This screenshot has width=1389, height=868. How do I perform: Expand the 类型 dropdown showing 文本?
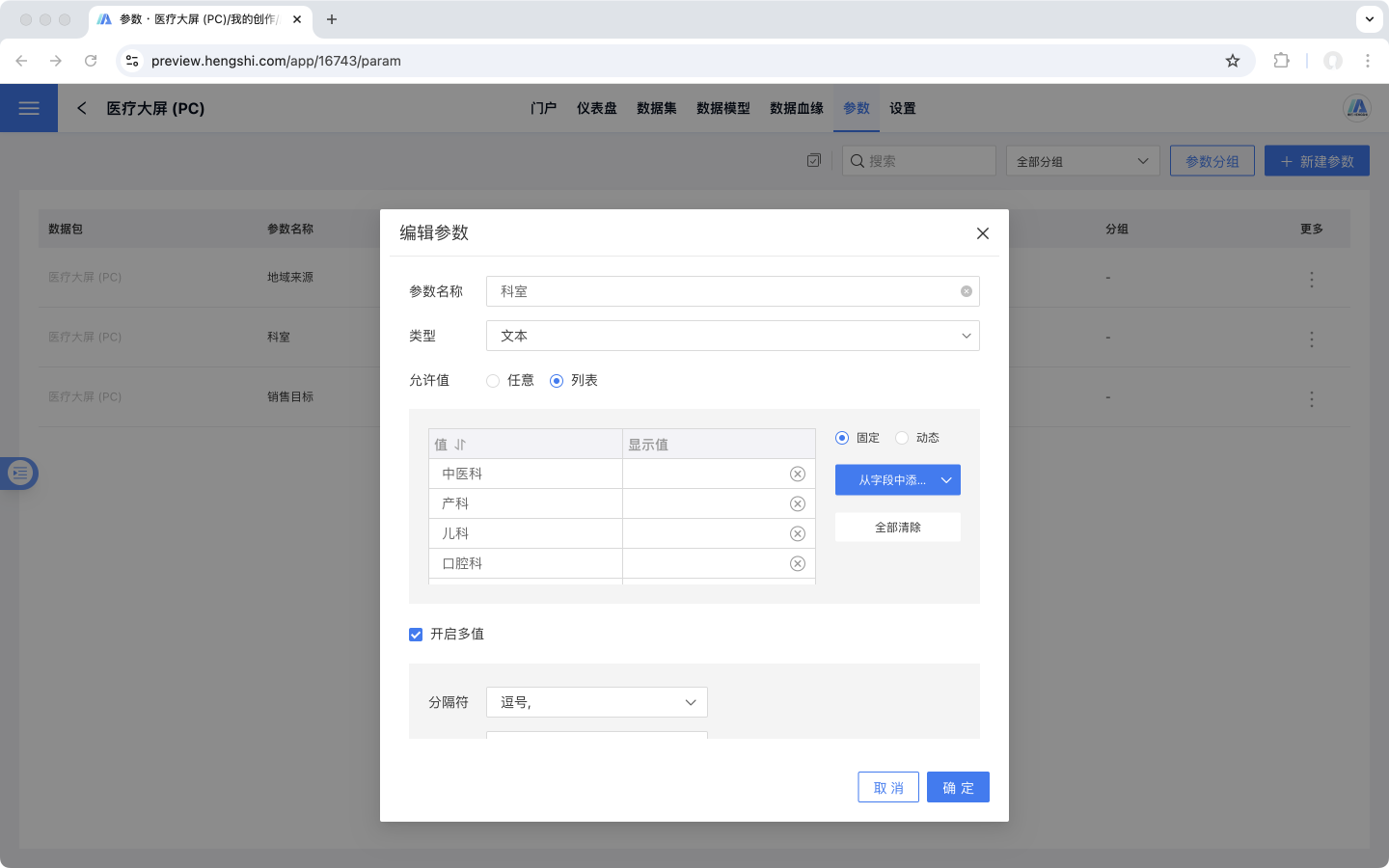(732, 336)
